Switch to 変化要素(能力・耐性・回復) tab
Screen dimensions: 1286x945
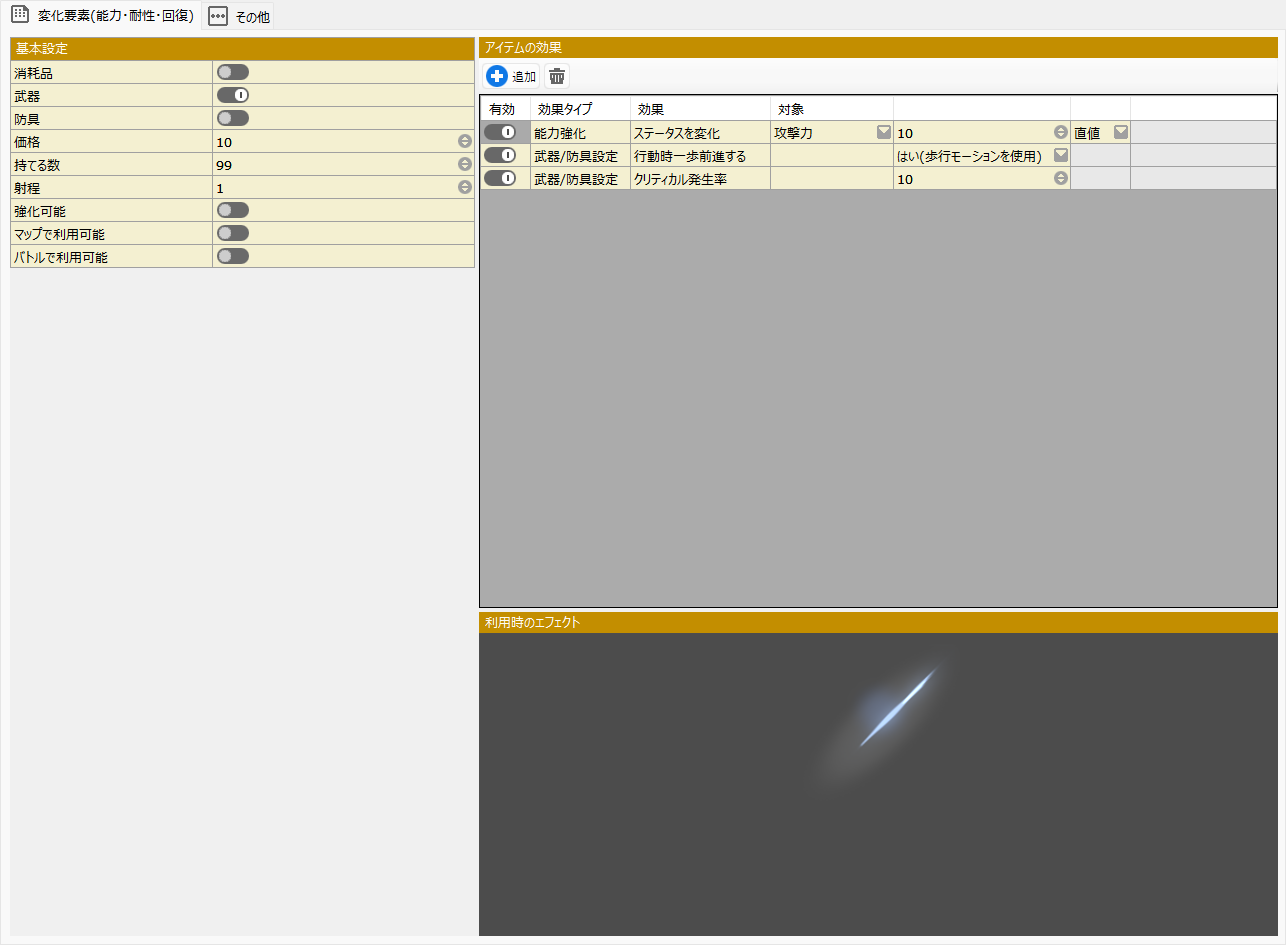(x=103, y=15)
